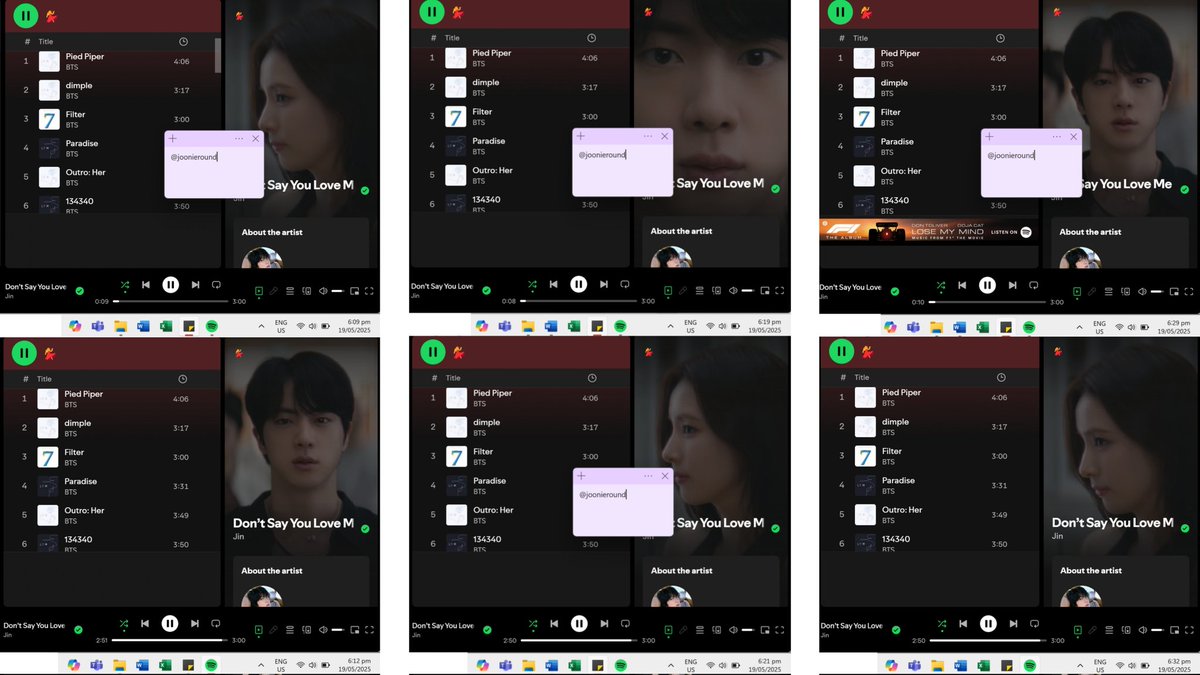
Task: Open connect-to-device icon in 6:09 pm screenshot
Action: (307, 291)
